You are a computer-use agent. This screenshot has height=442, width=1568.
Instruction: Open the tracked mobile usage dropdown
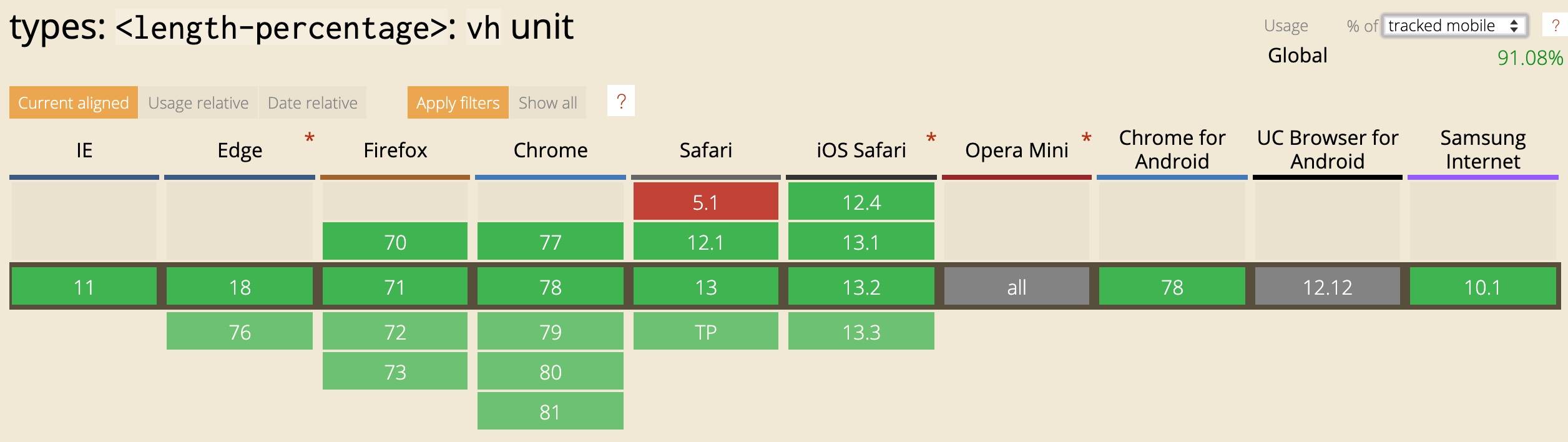[1454, 26]
